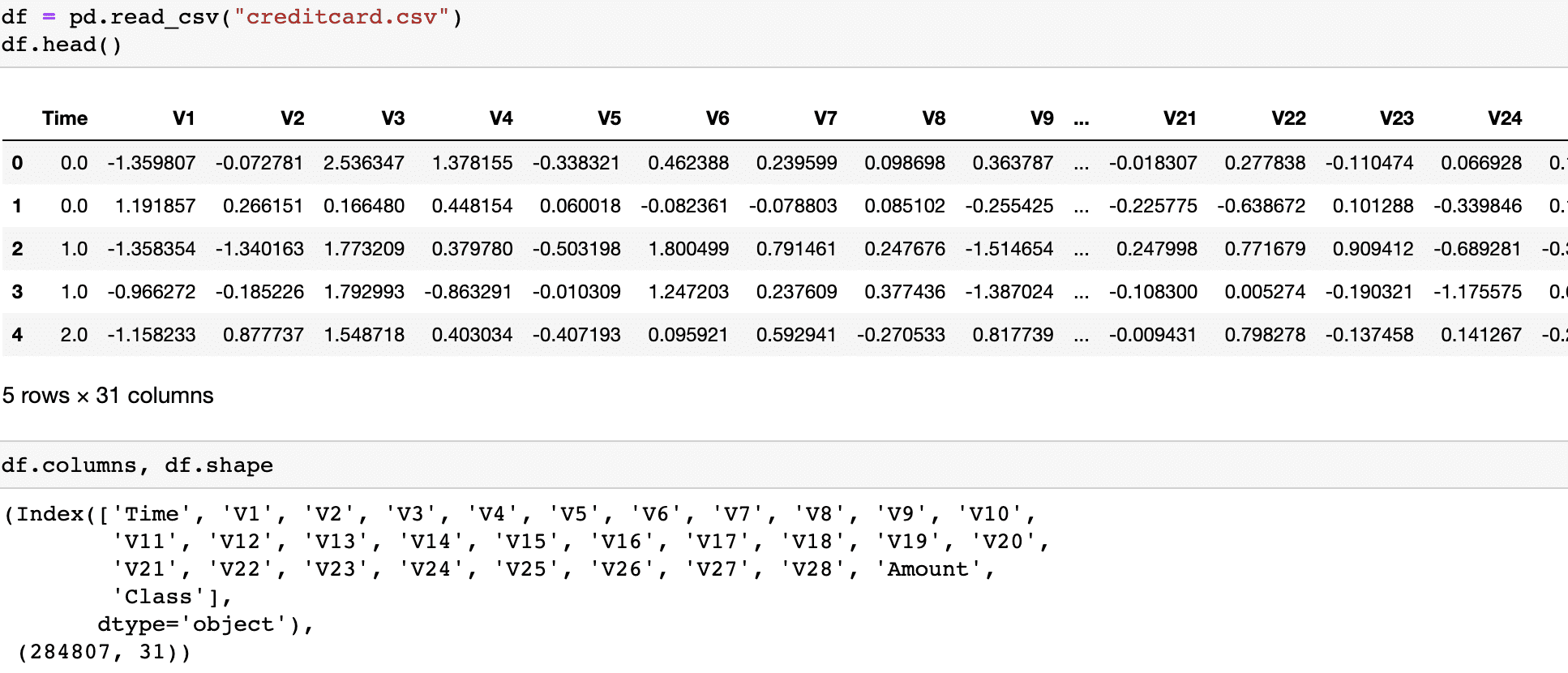This screenshot has height=673, width=1568.
Task: Click row index 1
Action: tap(17, 206)
